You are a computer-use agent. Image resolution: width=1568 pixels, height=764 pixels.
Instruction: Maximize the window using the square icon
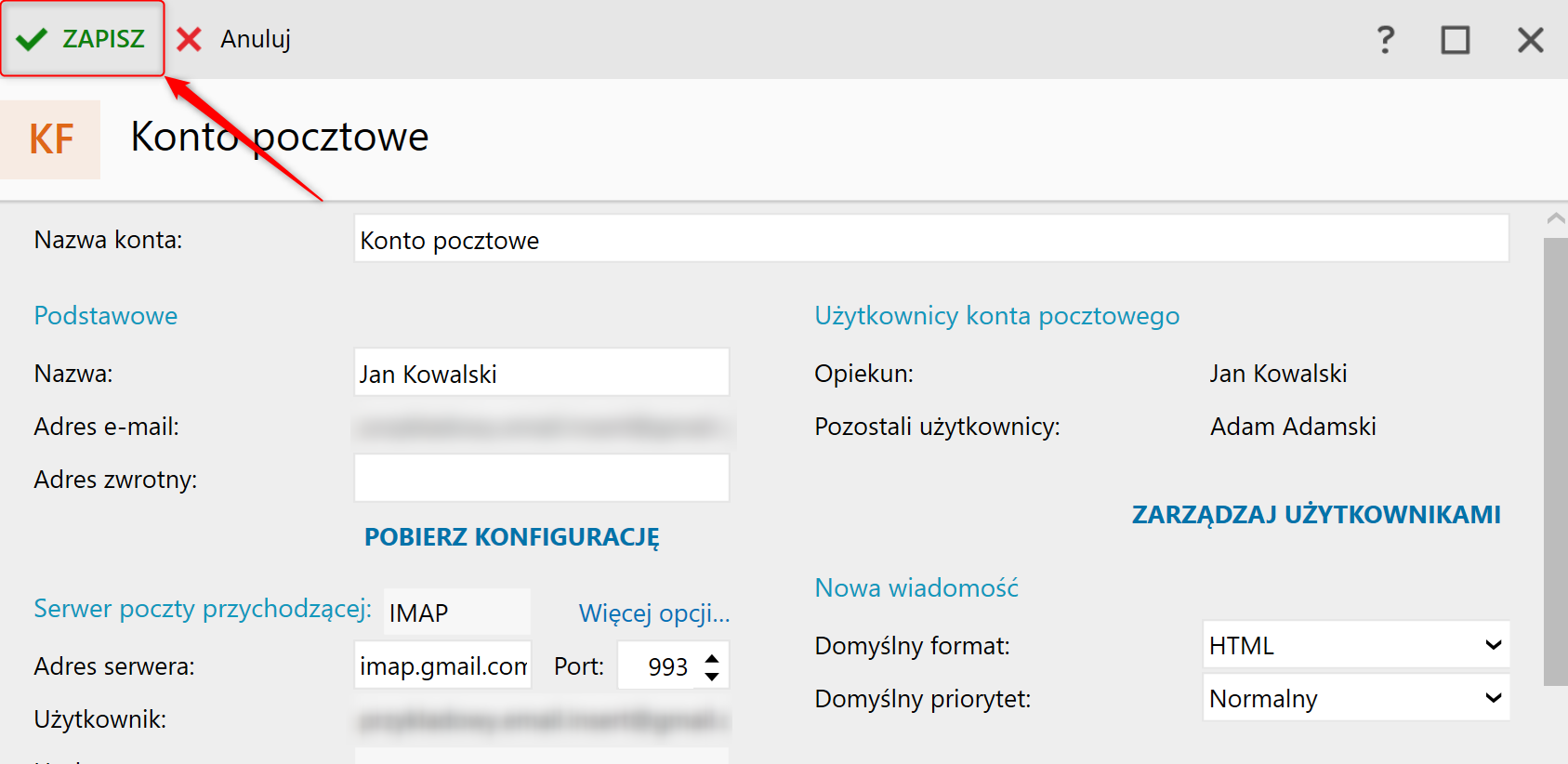[x=1455, y=40]
